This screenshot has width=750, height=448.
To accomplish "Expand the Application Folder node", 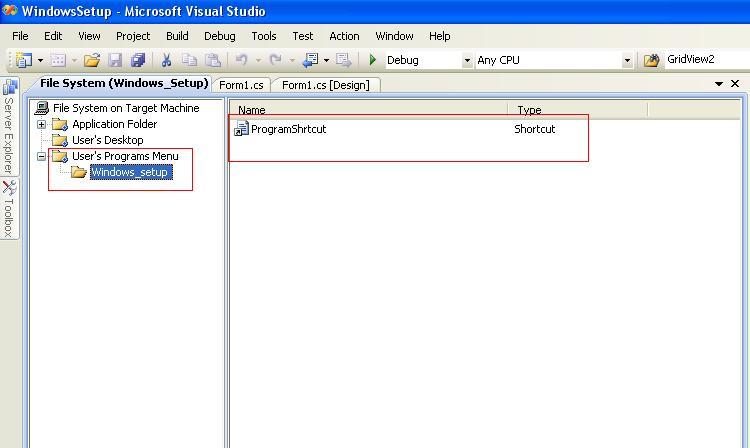I will 42,124.
